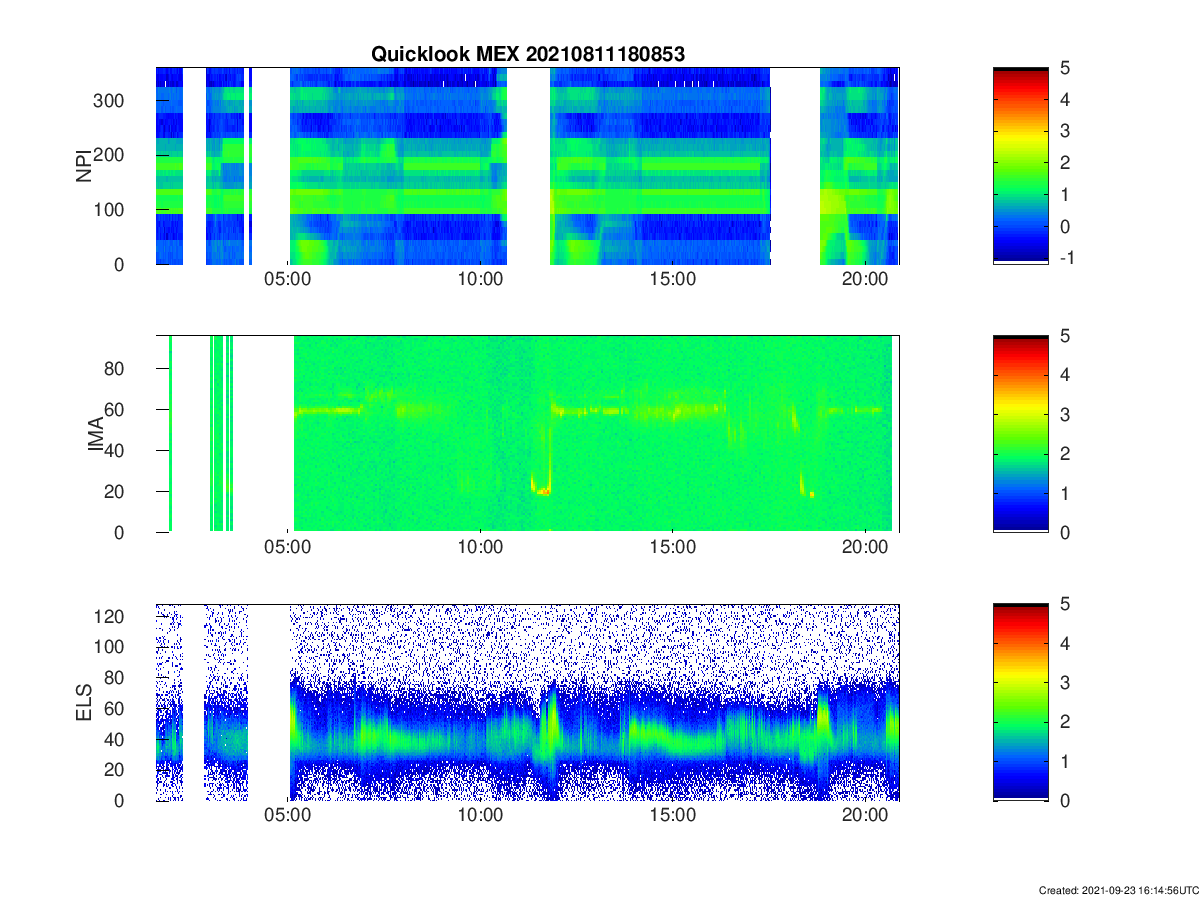Click the "5" label on IMA colorbar
Screen dimensions: 1200x900
click(x=1065, y=336)
